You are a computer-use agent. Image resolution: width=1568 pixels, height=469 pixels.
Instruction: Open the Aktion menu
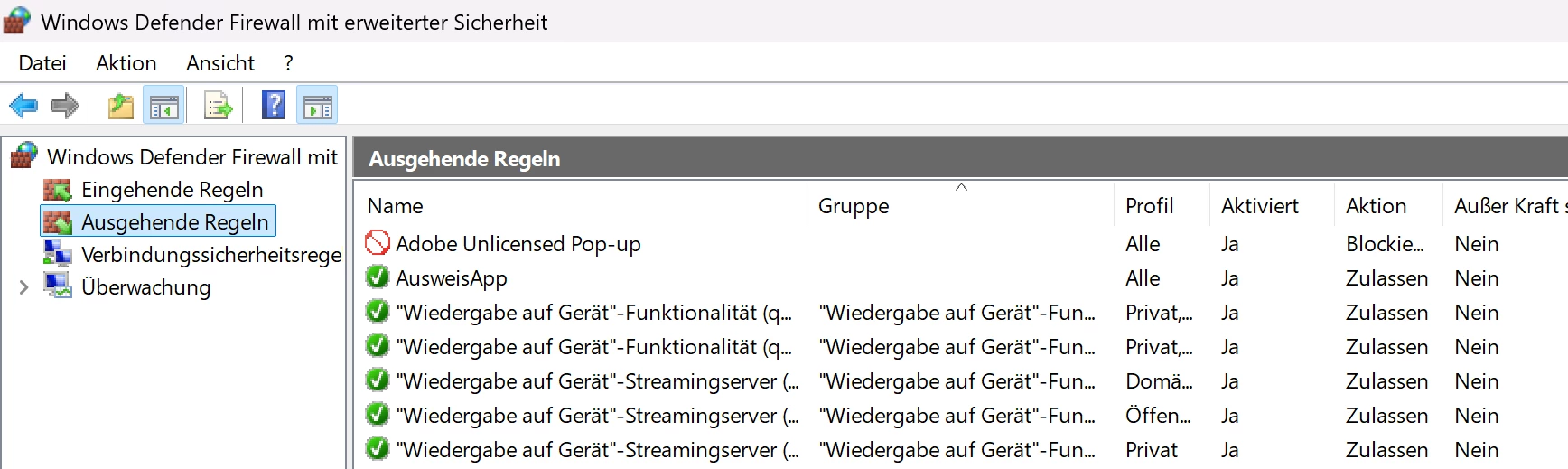click(x=126, y=63)
